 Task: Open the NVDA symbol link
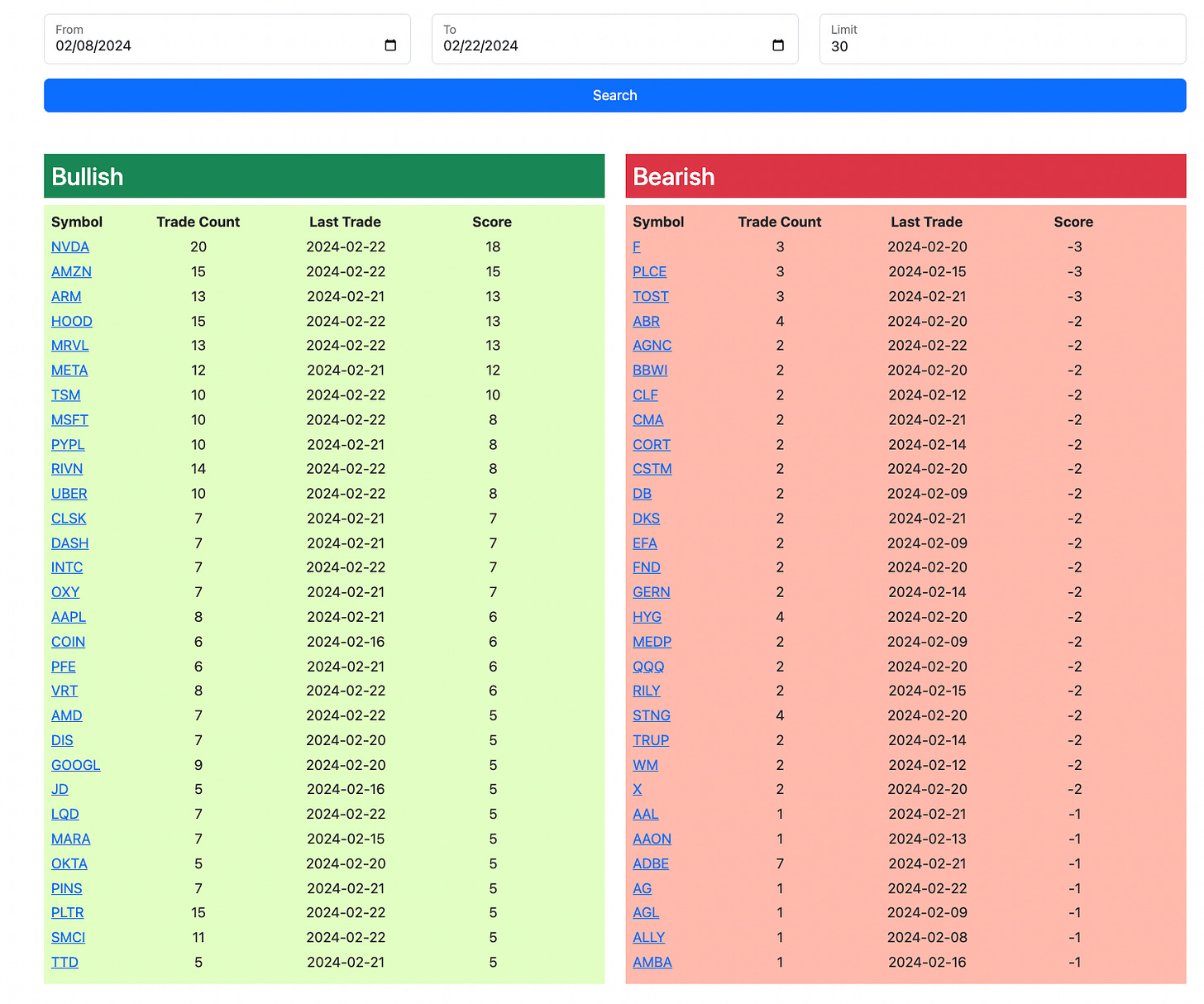[70, 247]
